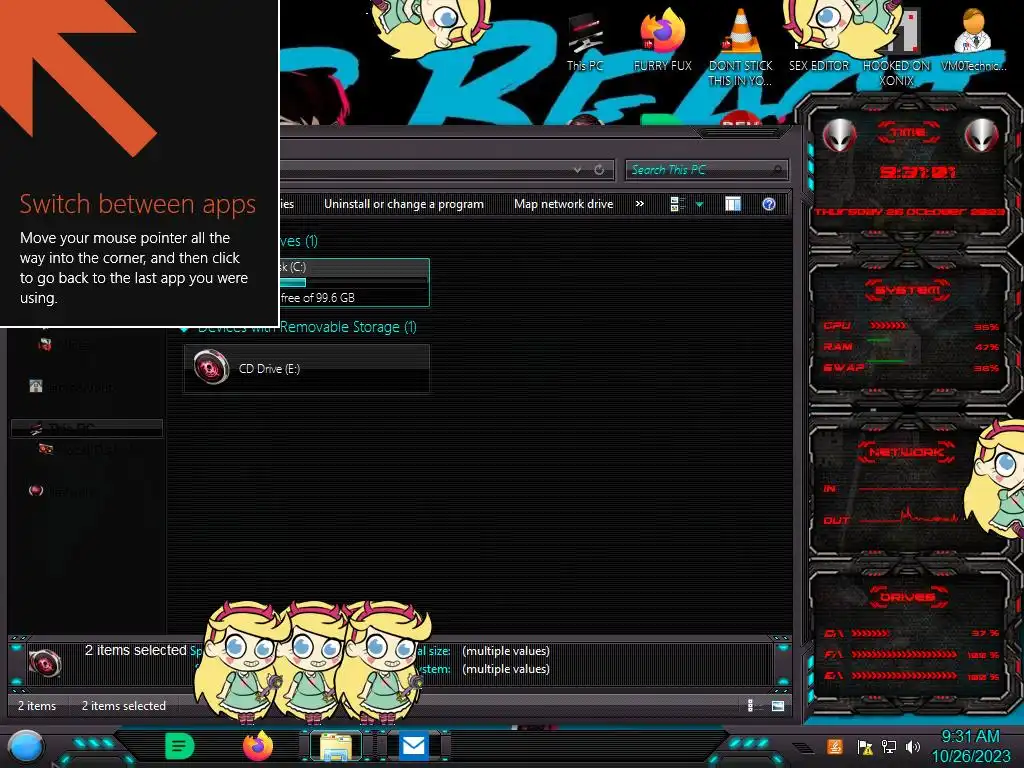This screenshot has height=768, width=1024.
Task: Open the Action Center flag icon
Action: (865, 747)
